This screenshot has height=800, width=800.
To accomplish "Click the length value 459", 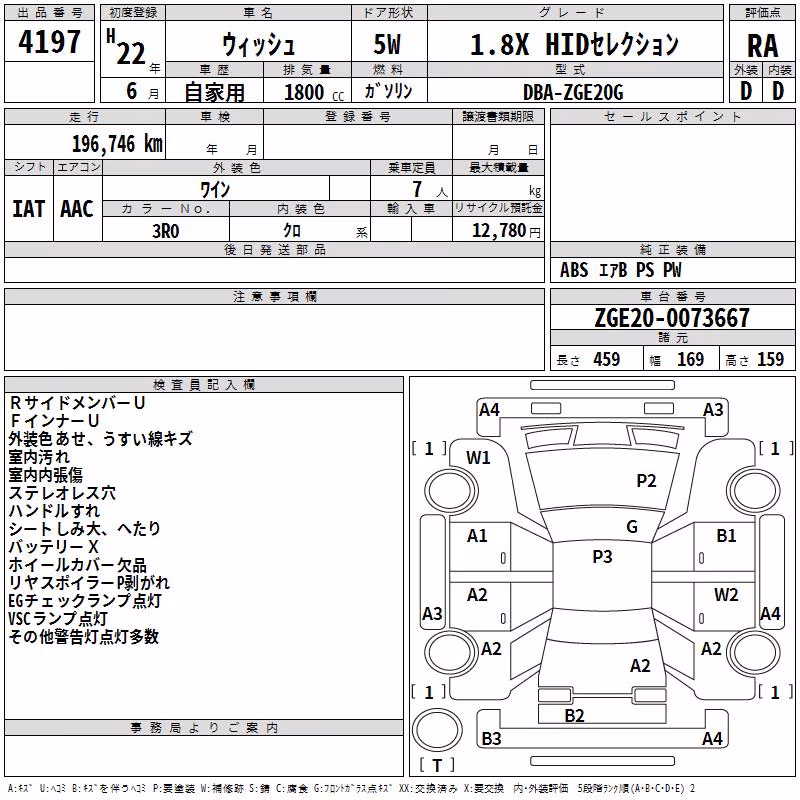I will (x=607, y=359).
